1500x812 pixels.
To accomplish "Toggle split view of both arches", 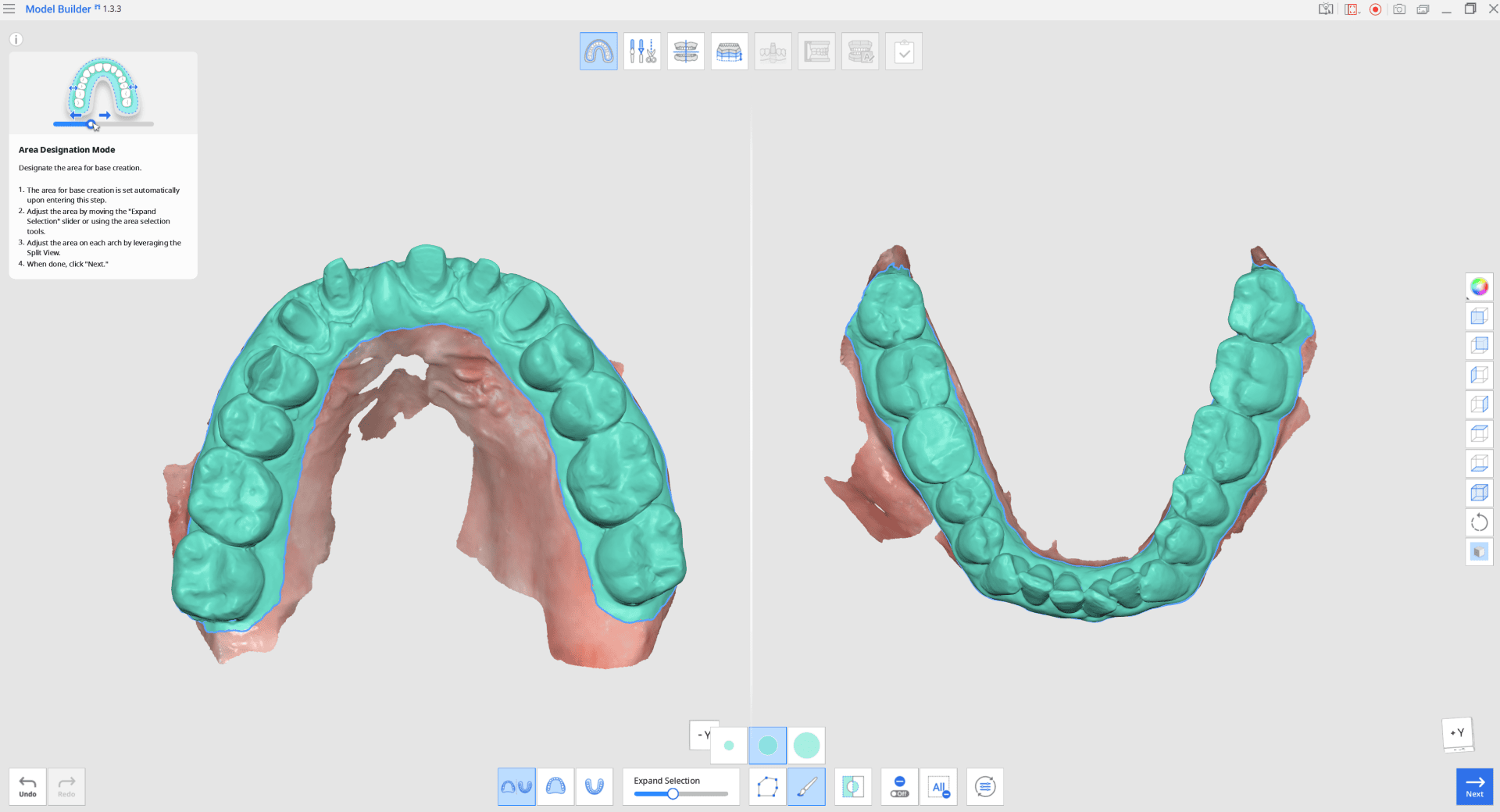I will [516, 787].
